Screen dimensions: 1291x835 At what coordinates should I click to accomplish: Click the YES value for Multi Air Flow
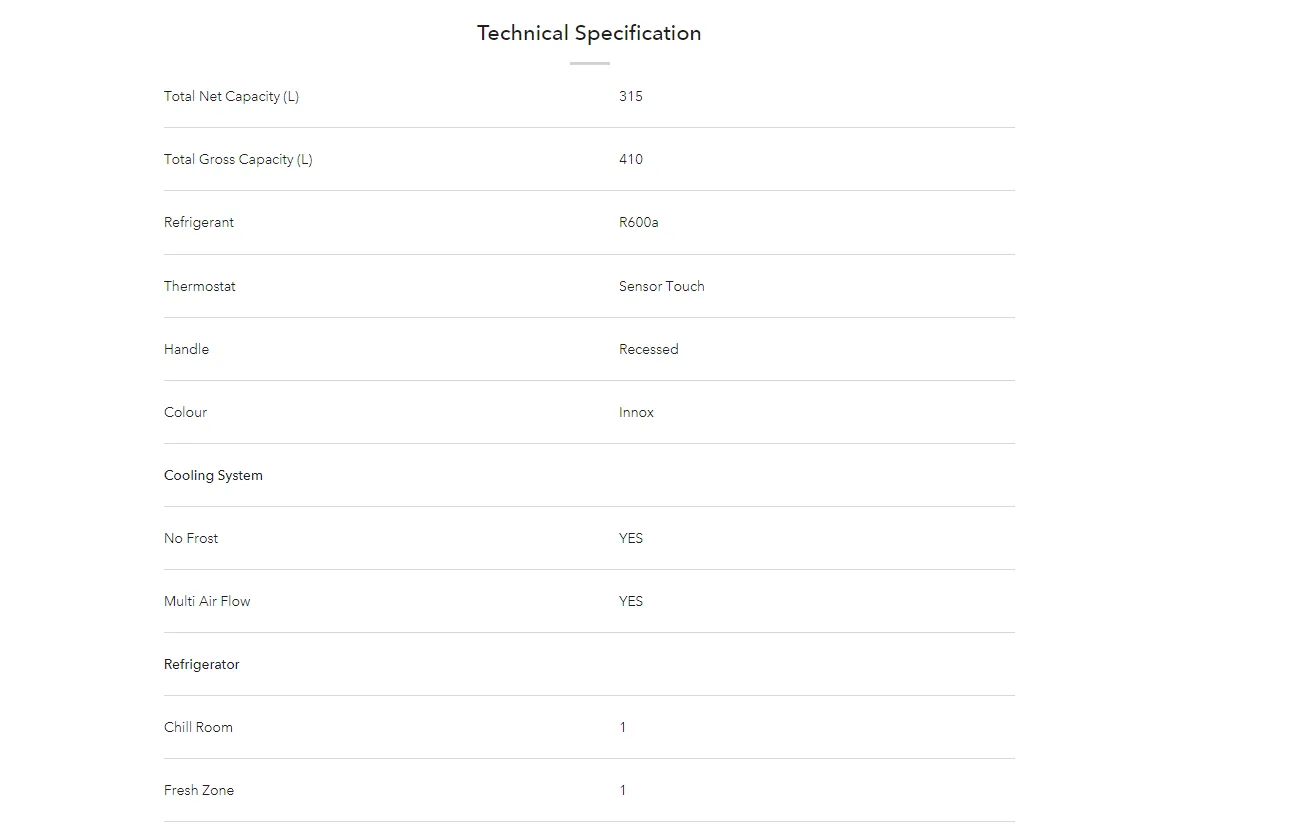point(631,601)
